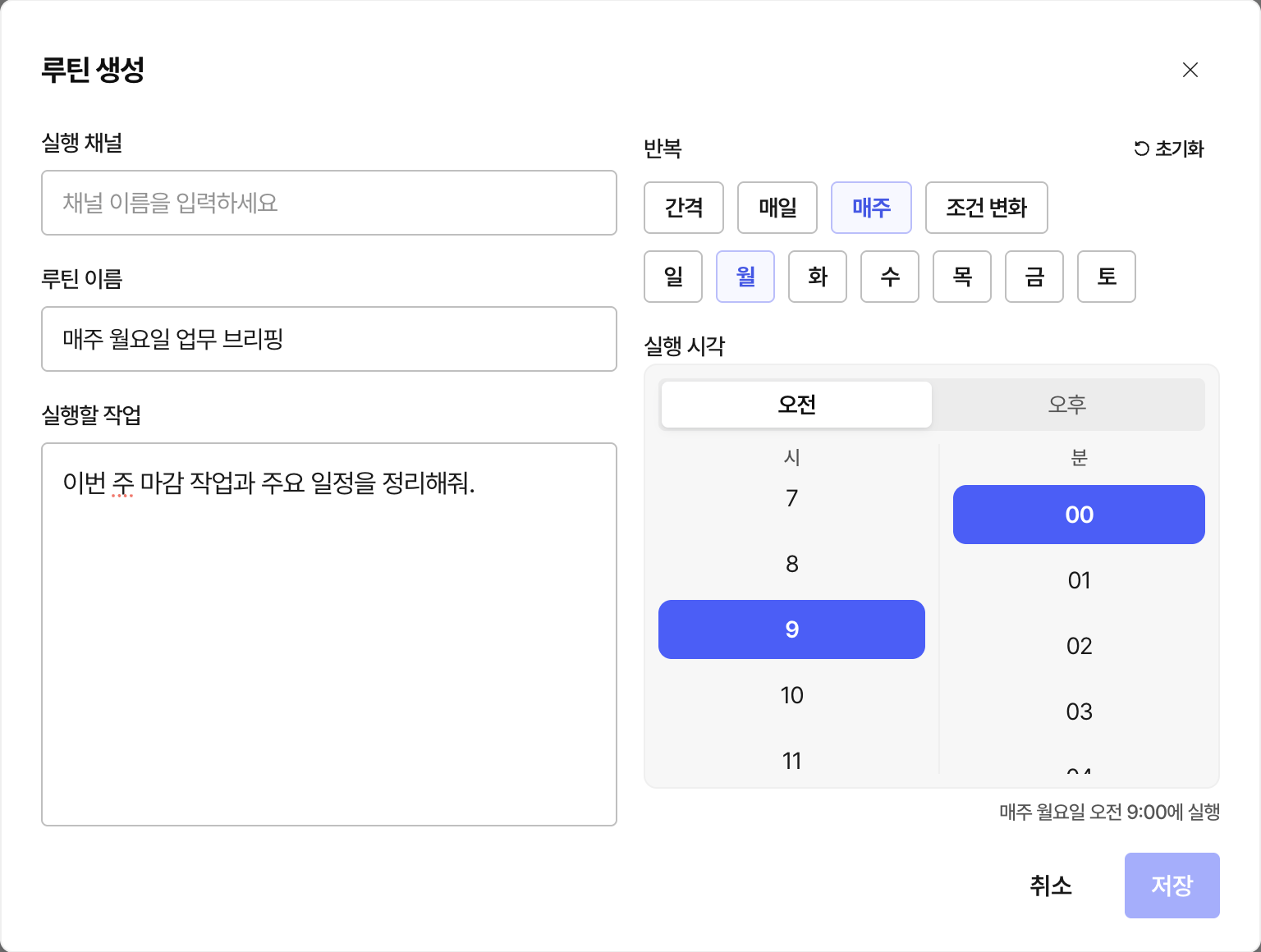Click the summary text 매주 월요일 오전 9:00에 실행

pos(1109,812)
